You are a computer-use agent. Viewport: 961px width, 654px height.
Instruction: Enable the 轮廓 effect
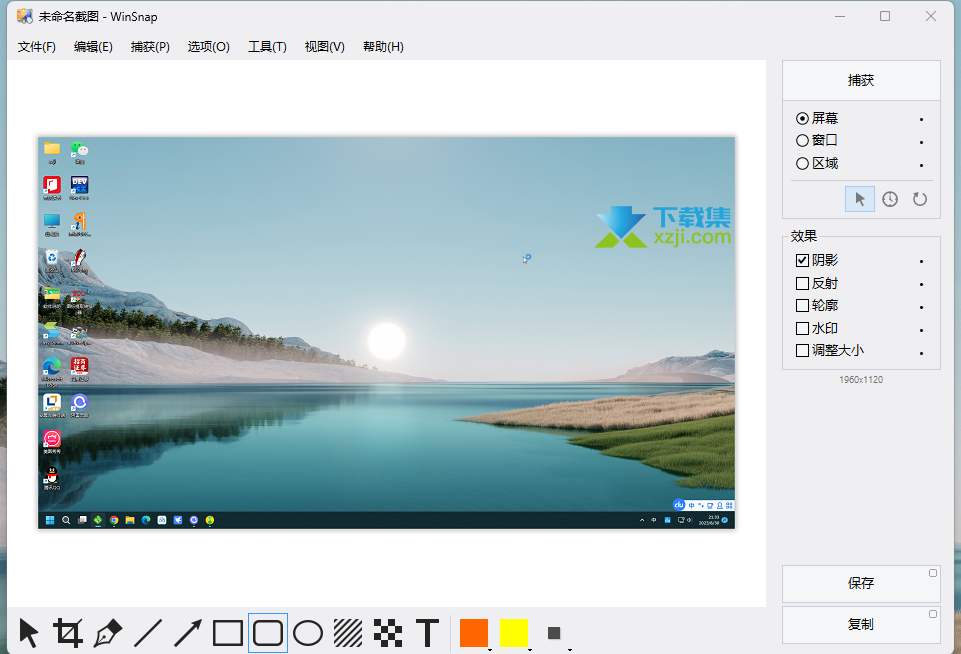(x=817, y=305)
